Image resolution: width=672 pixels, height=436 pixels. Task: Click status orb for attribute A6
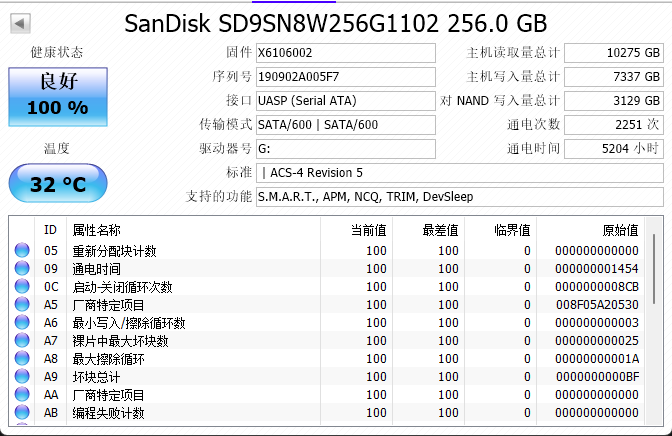(22, 323)
